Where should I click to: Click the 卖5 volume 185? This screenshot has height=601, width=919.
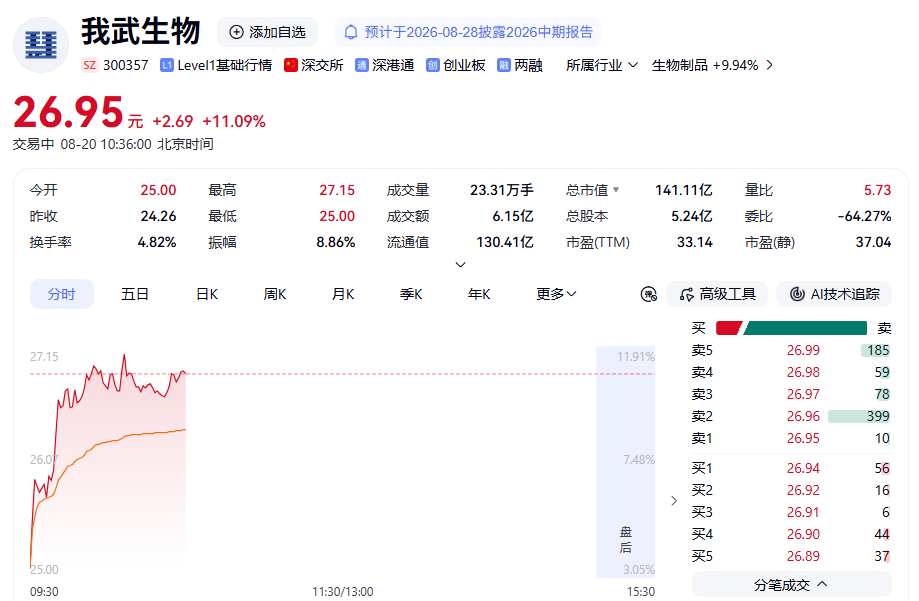[878, 351]
